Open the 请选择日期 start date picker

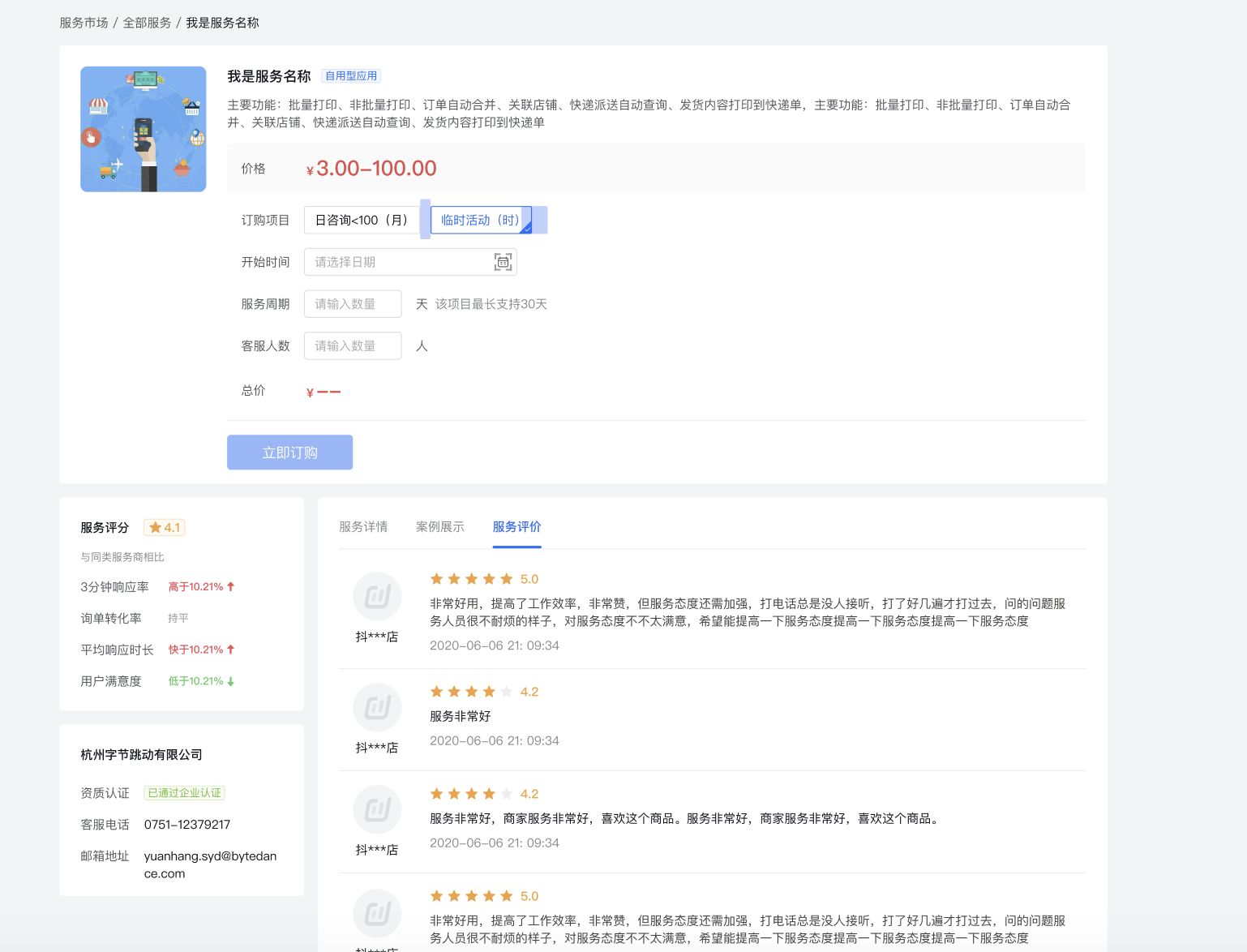[410, 262]
